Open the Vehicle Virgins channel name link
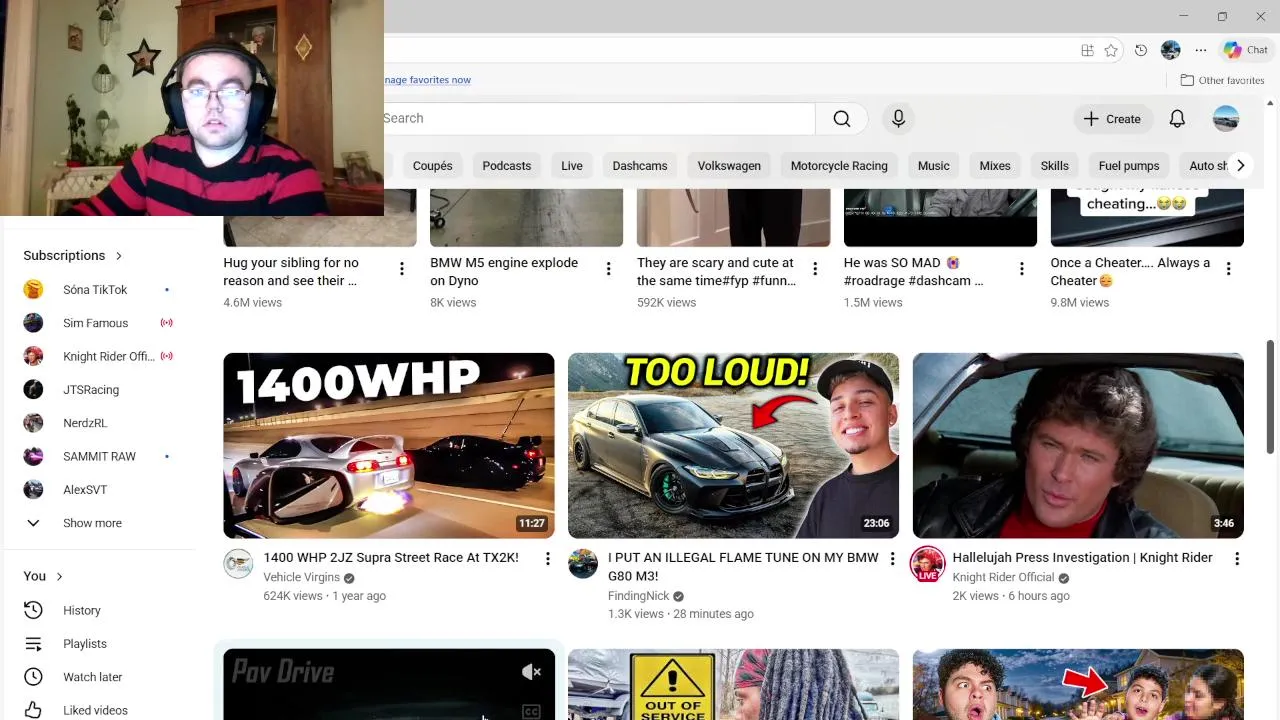Viewport: 1280px width, 720px height. [302, 578]
